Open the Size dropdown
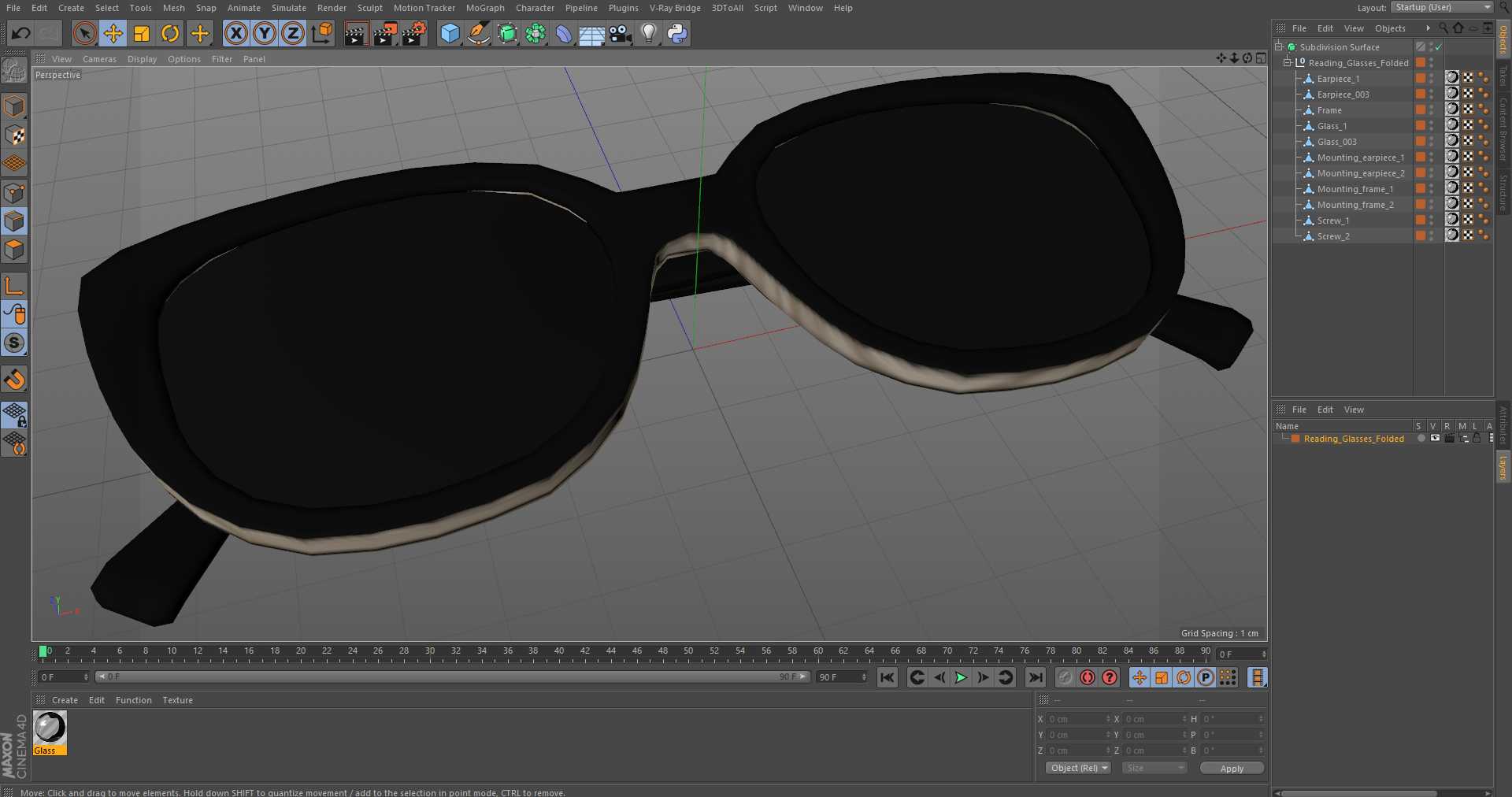1512x797 pixels. [x=1154, y=768]
